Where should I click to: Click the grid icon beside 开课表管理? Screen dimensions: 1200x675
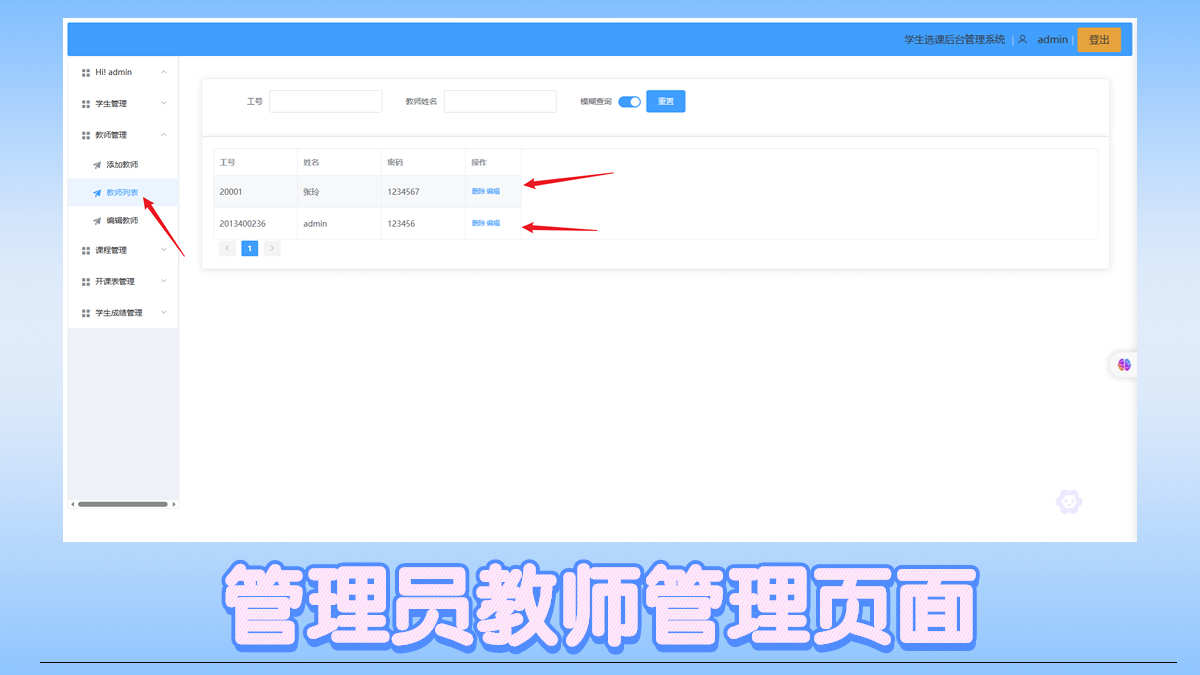click(x=86, y=282)
